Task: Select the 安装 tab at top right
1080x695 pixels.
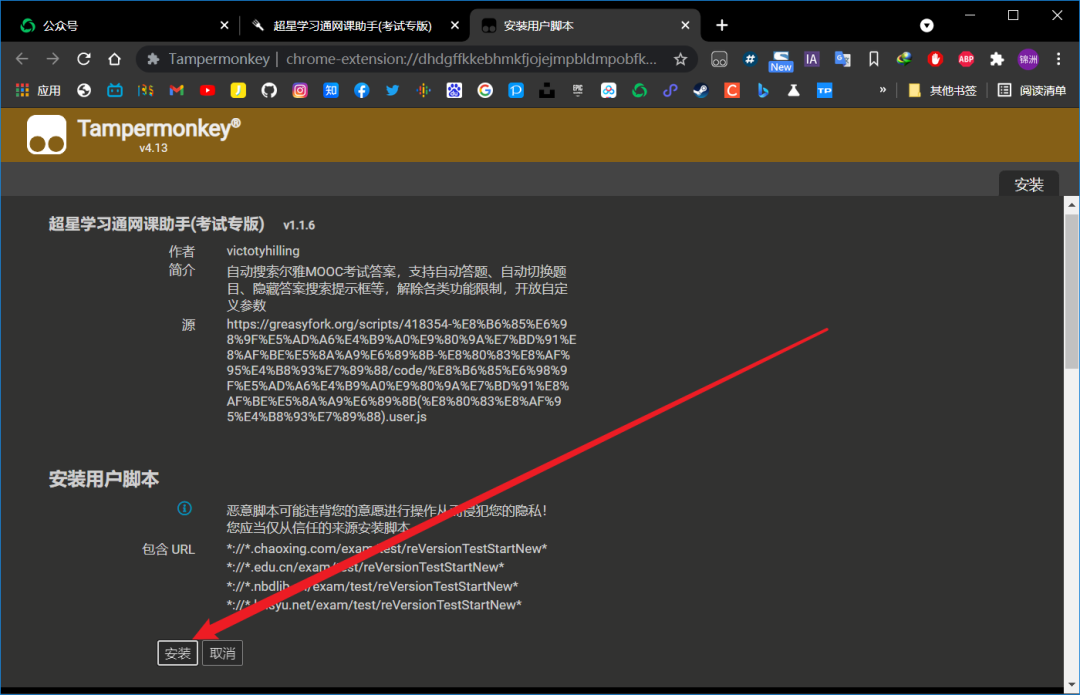Action: point(1028,185)
